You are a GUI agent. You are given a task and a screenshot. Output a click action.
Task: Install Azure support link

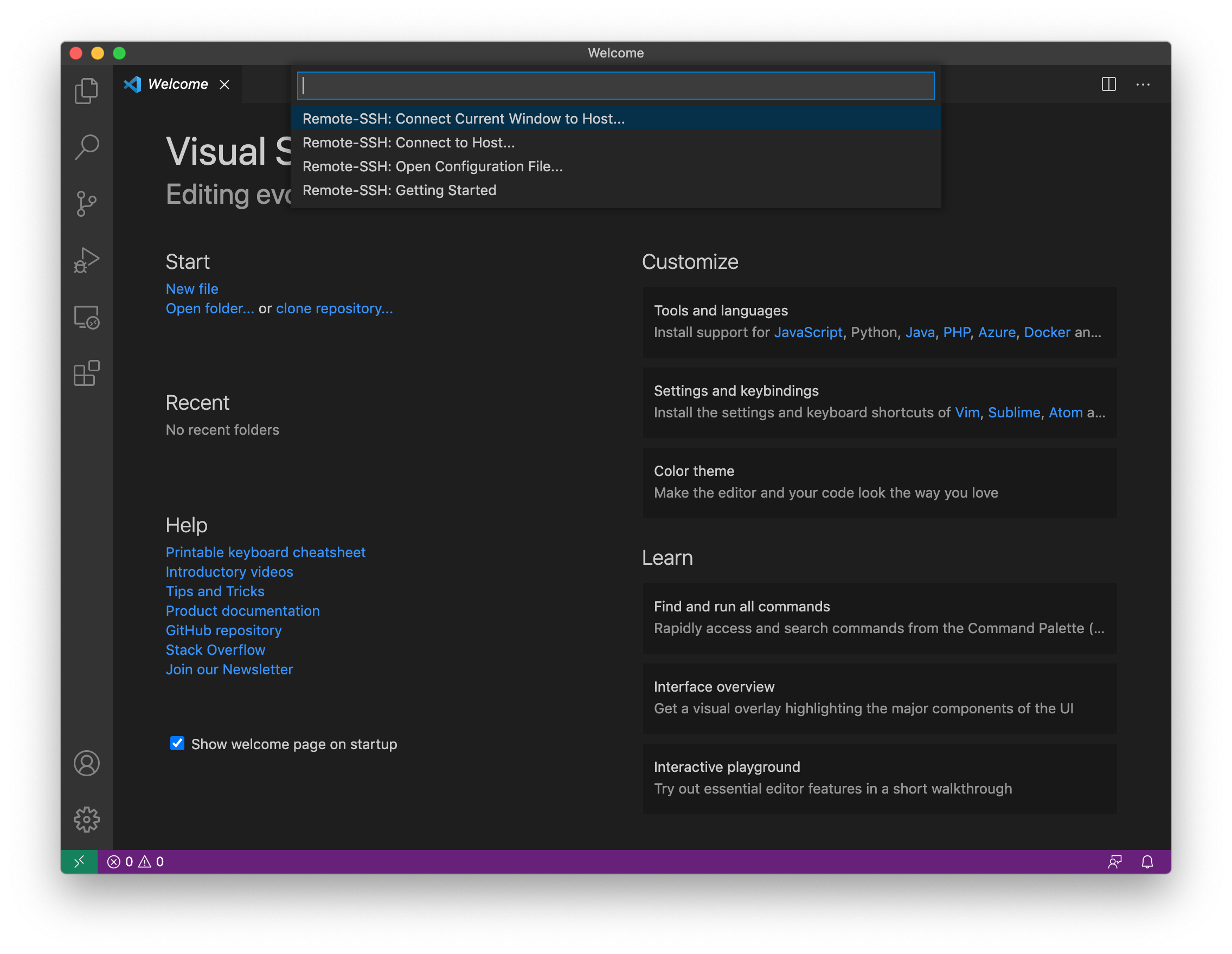pos(996,332)
